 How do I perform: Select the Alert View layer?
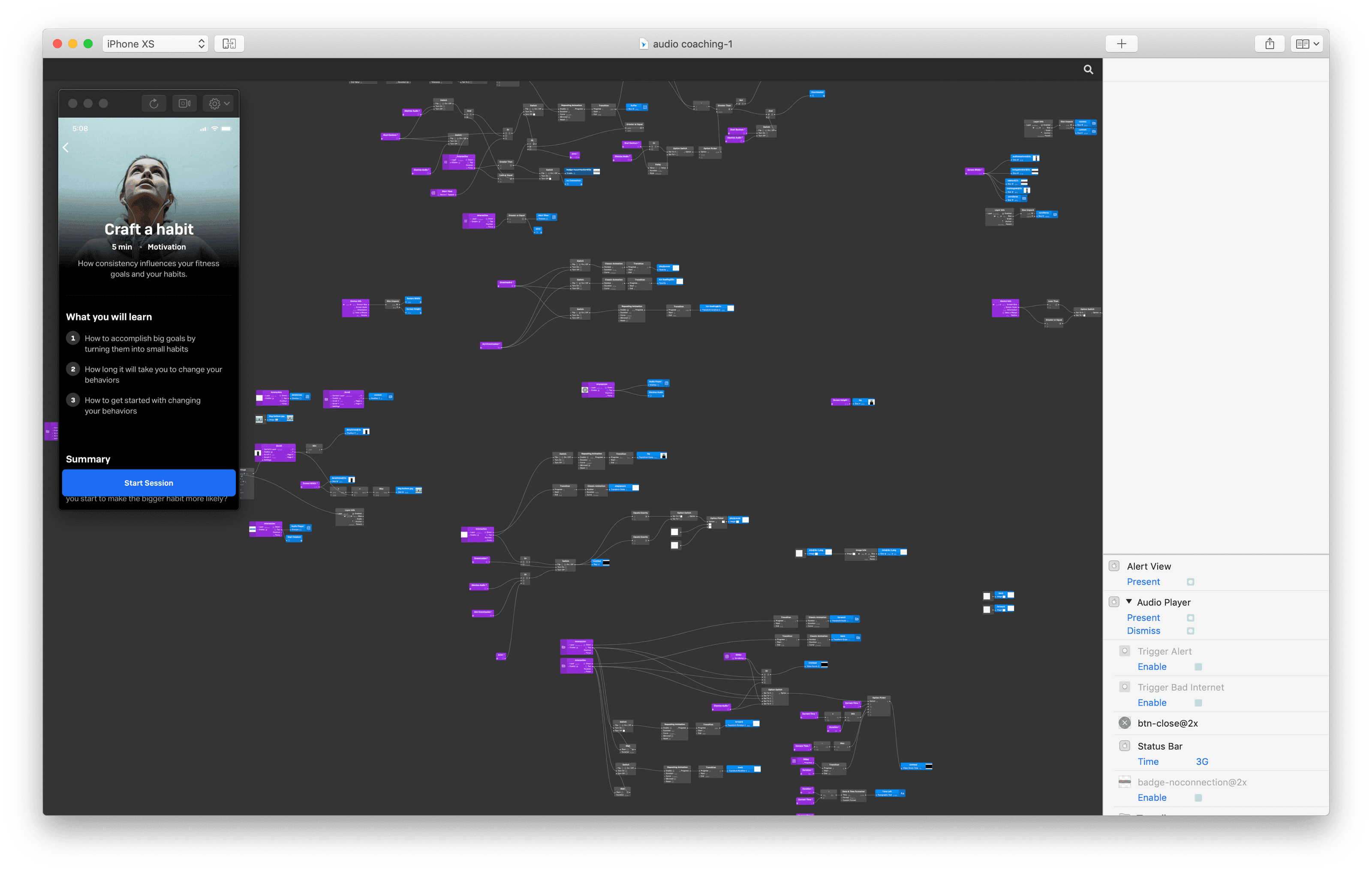1148,566
